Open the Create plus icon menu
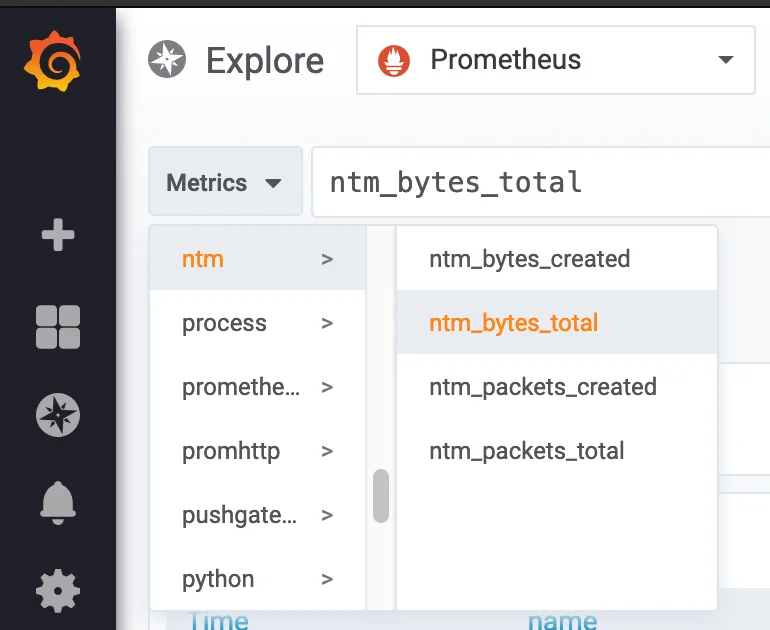This screenshot has width=770, height=630. tap(57, 236)
